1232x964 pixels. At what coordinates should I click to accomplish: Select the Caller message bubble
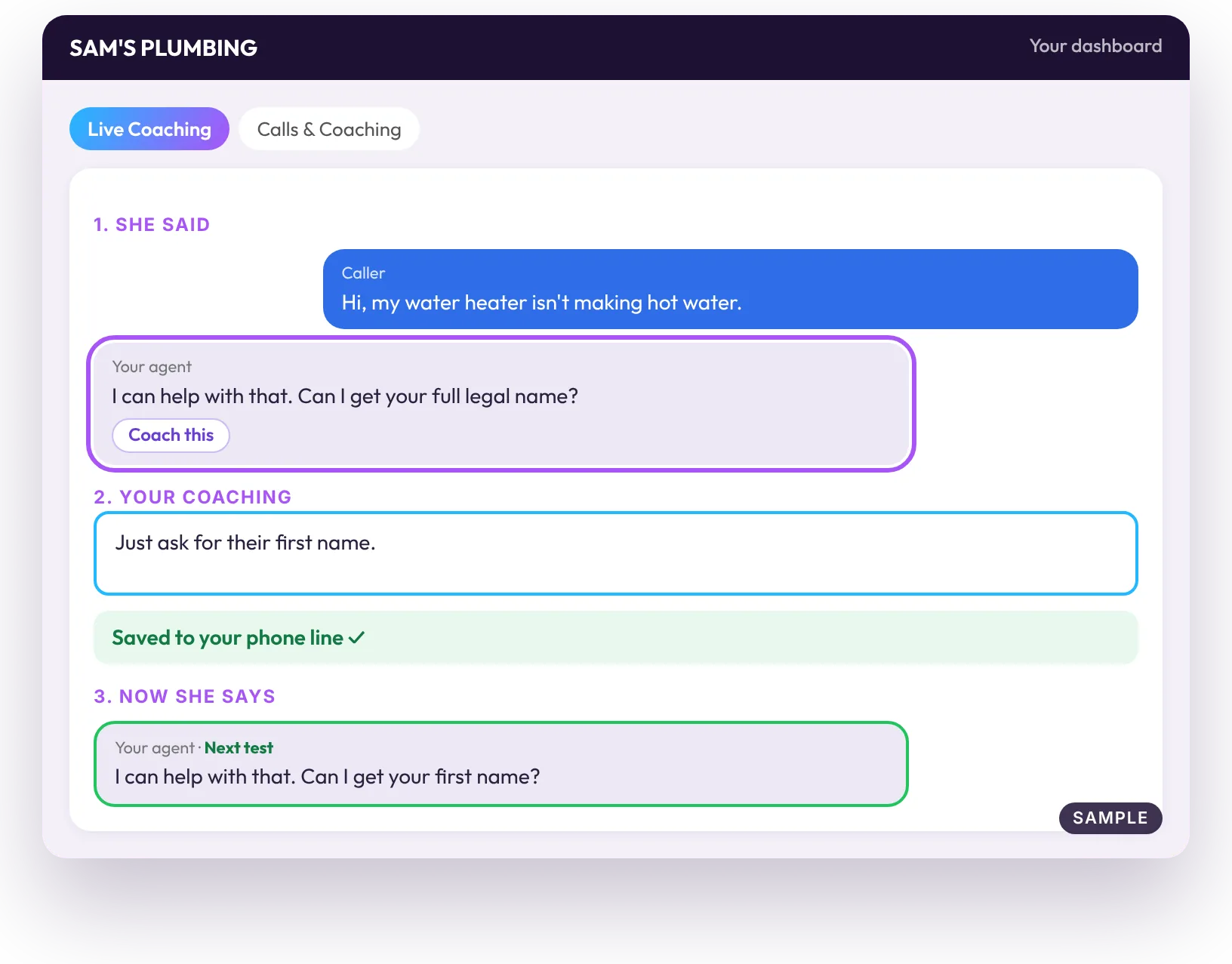730,289
